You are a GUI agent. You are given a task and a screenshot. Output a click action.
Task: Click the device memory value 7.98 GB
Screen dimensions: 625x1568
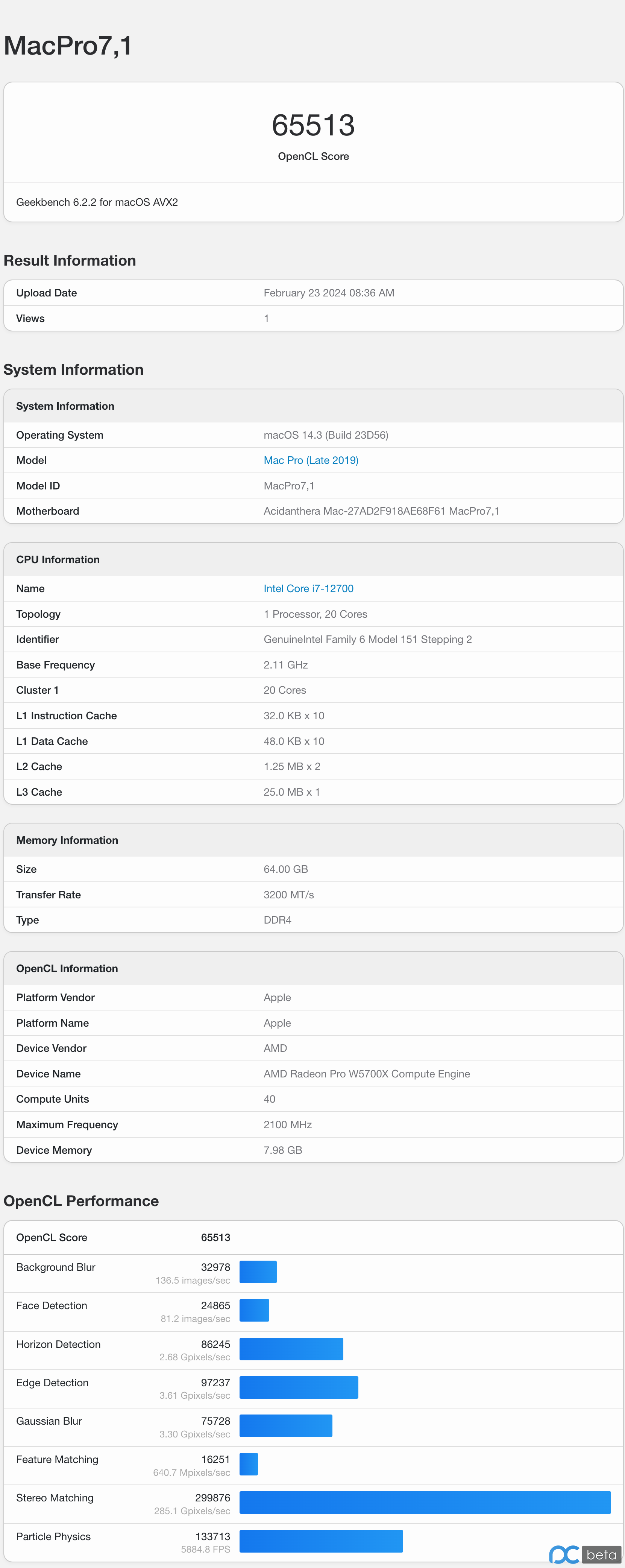pyautogui.click(x=283, y=1150)
